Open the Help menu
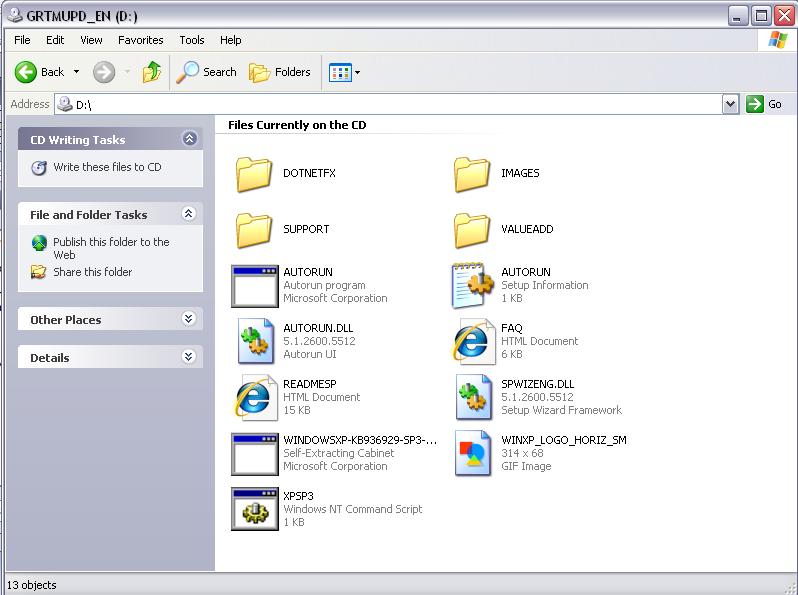 click(x=231, y=40)
